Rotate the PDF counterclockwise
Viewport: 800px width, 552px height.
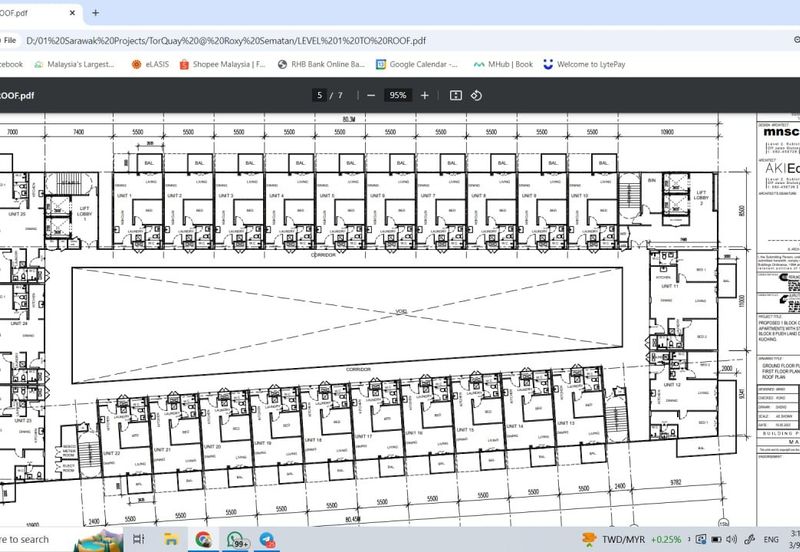point(477,95)
